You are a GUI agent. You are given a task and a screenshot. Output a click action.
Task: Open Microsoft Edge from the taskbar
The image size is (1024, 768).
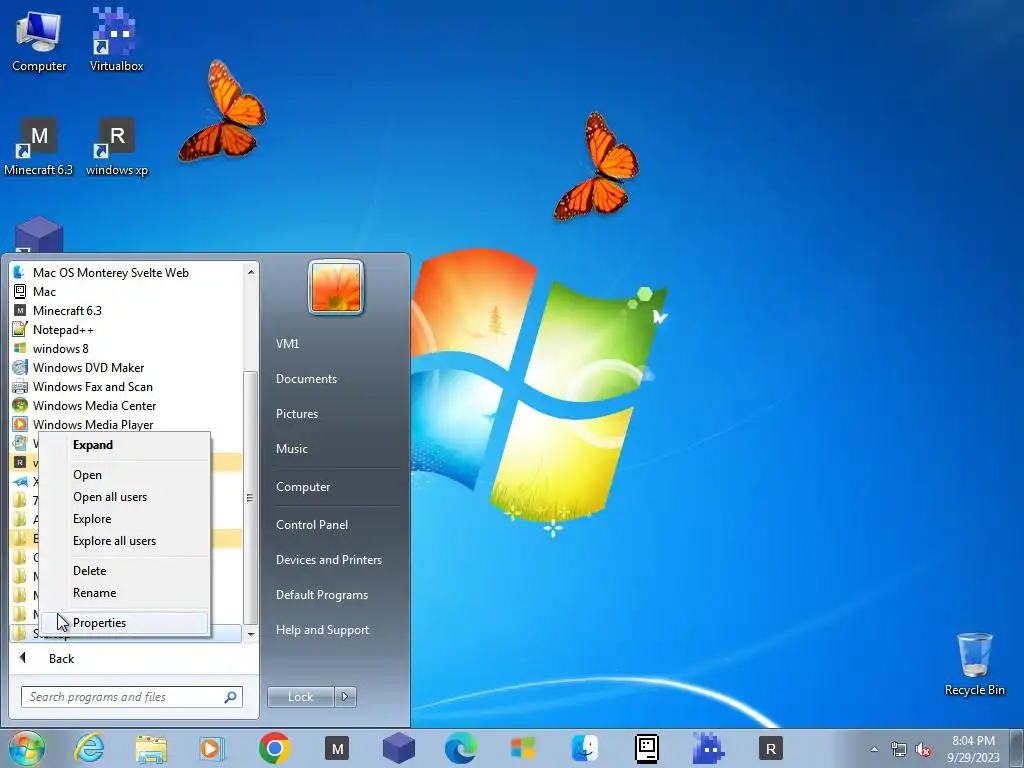click(x=460, y=748)
